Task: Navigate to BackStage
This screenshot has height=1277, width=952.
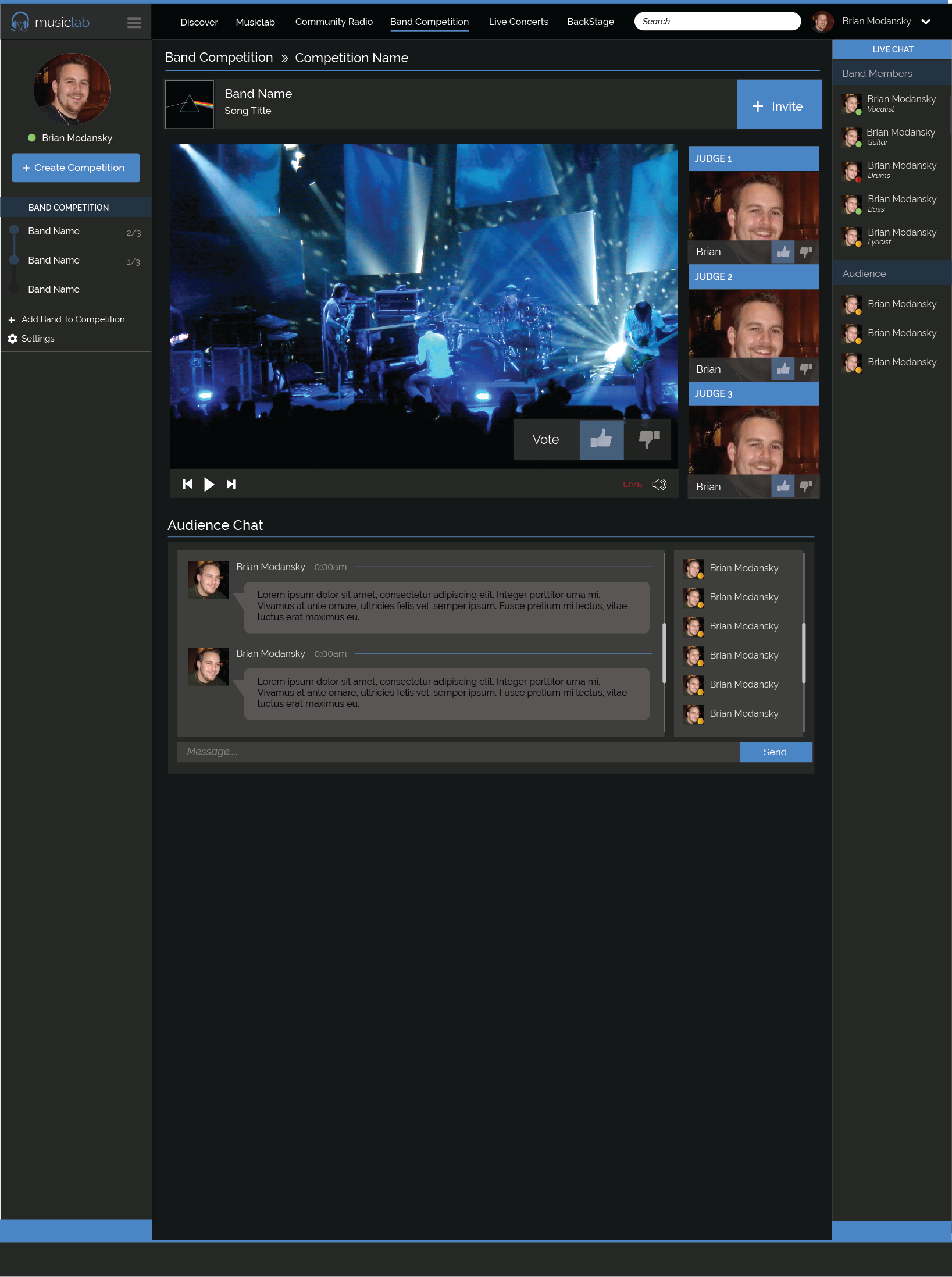Action: coord(590,22)
